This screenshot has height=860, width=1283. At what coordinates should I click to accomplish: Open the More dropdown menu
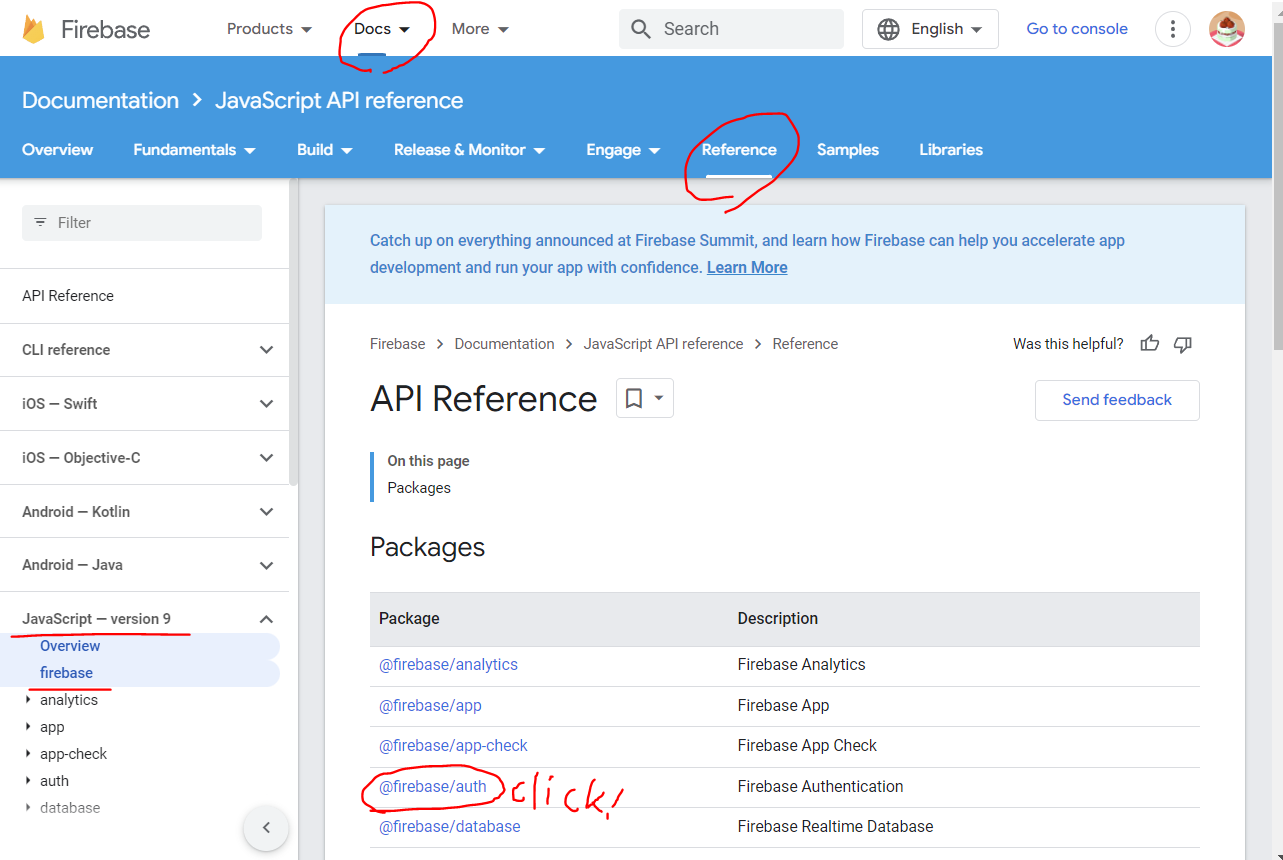pyautogui.click(x=480, y=29)
